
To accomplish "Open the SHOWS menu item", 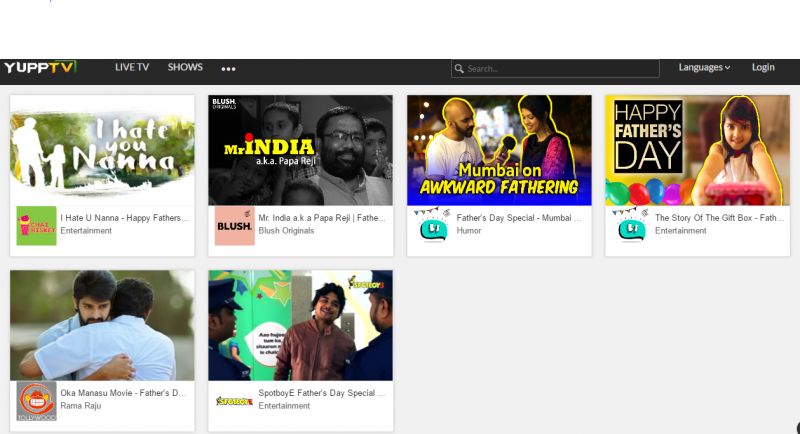I will [185, 67].
